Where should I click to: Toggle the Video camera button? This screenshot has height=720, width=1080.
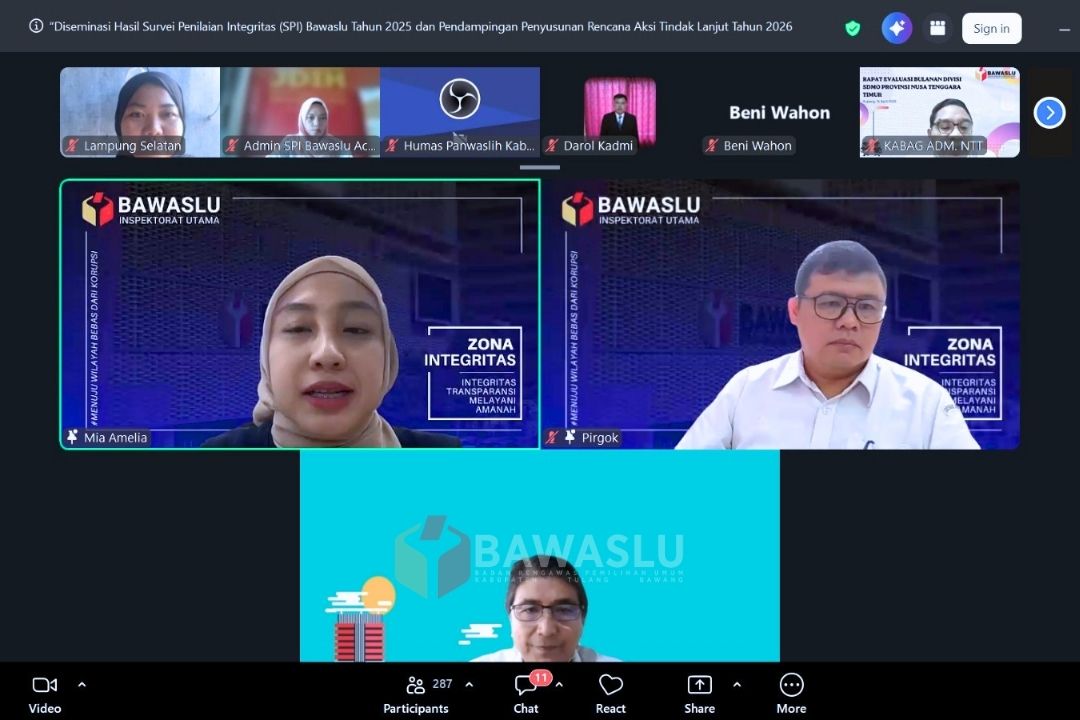click(x=45, y=692)
